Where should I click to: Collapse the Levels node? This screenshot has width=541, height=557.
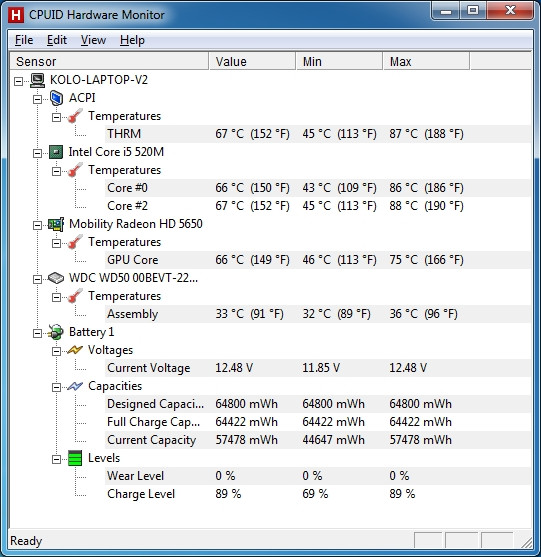point(56,460)
